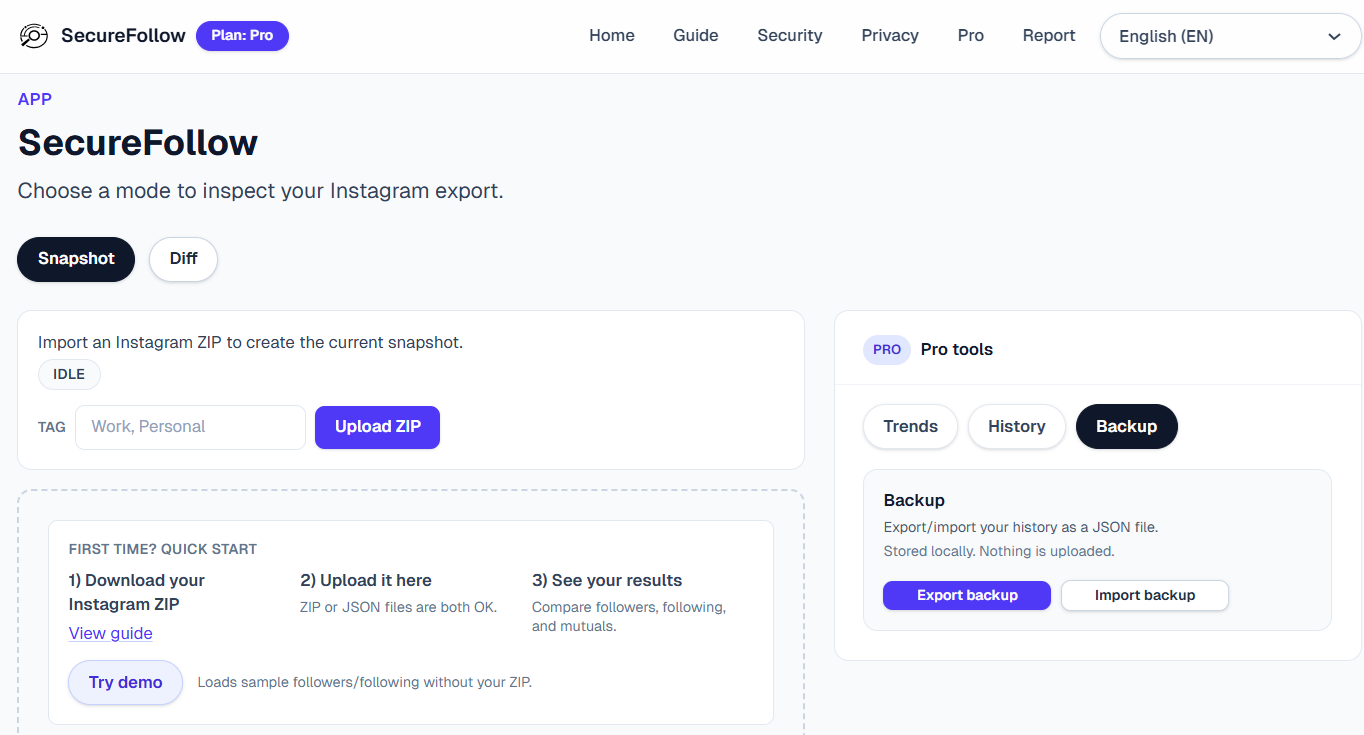Expand the English (EN) language dropdown
Viewport: 1364px width, 735px height.
click(1215, 37)
